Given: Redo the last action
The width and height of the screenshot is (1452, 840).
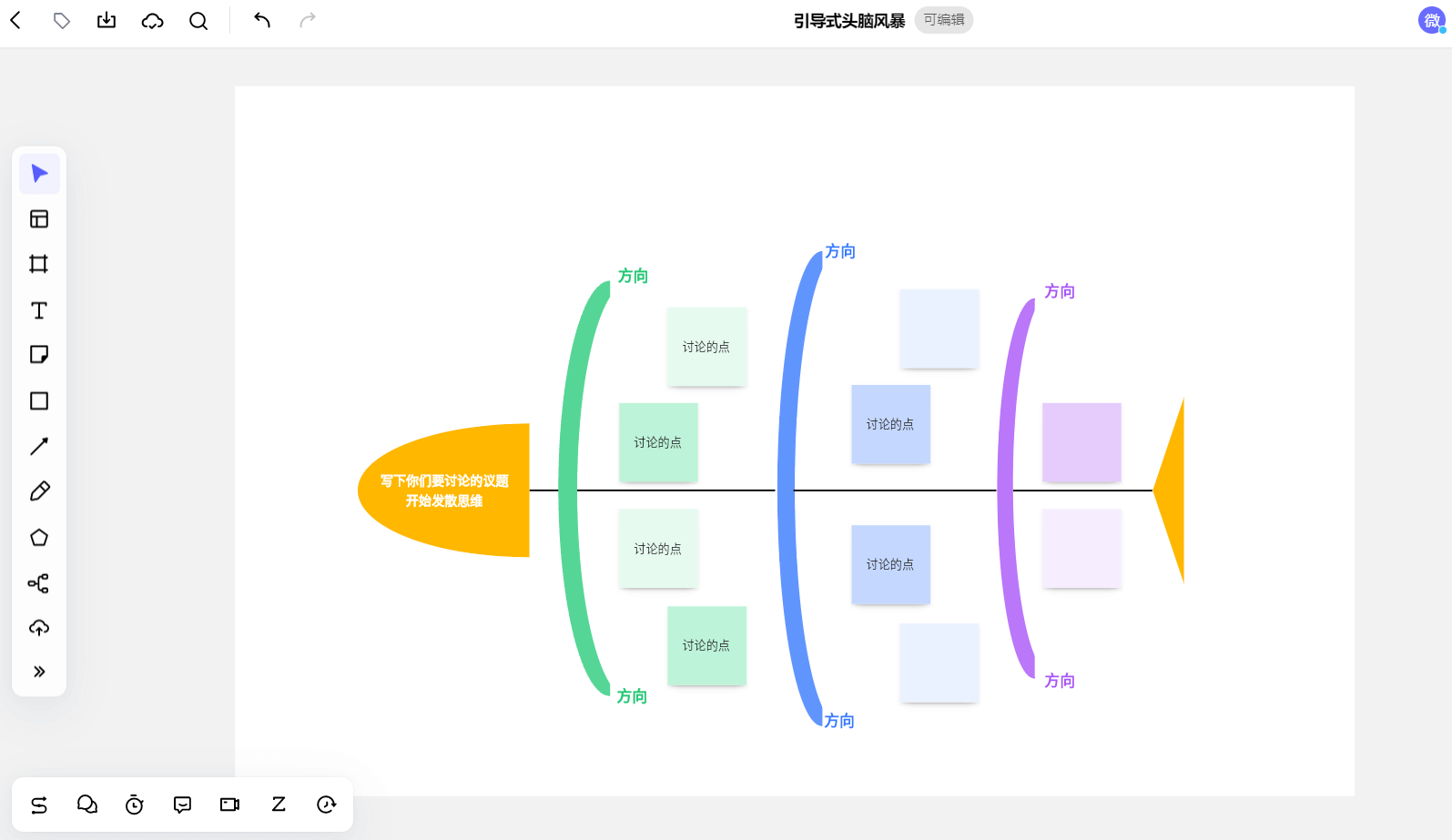Looking at the screenshot, I should tap(308, 20).
